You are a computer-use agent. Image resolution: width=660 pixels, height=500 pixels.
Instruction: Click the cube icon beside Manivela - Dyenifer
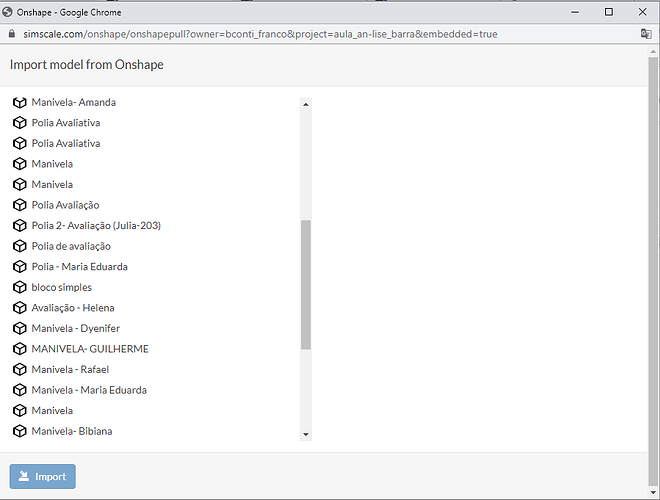coord(19,328)
